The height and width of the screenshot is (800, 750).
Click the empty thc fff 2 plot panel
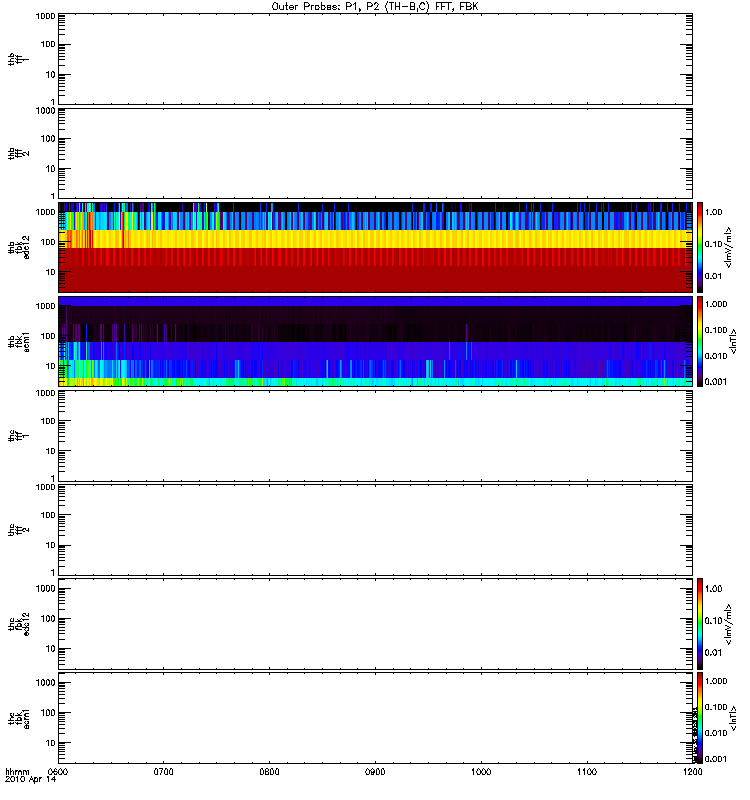coord(375,530)
